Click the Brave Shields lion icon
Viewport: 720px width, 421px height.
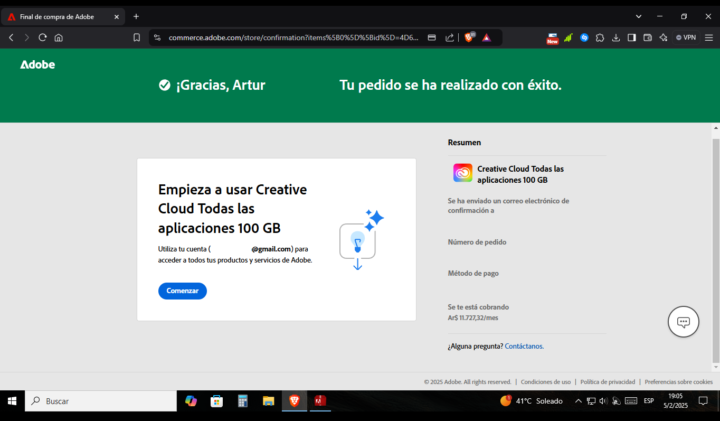click(x=469, y=38)
